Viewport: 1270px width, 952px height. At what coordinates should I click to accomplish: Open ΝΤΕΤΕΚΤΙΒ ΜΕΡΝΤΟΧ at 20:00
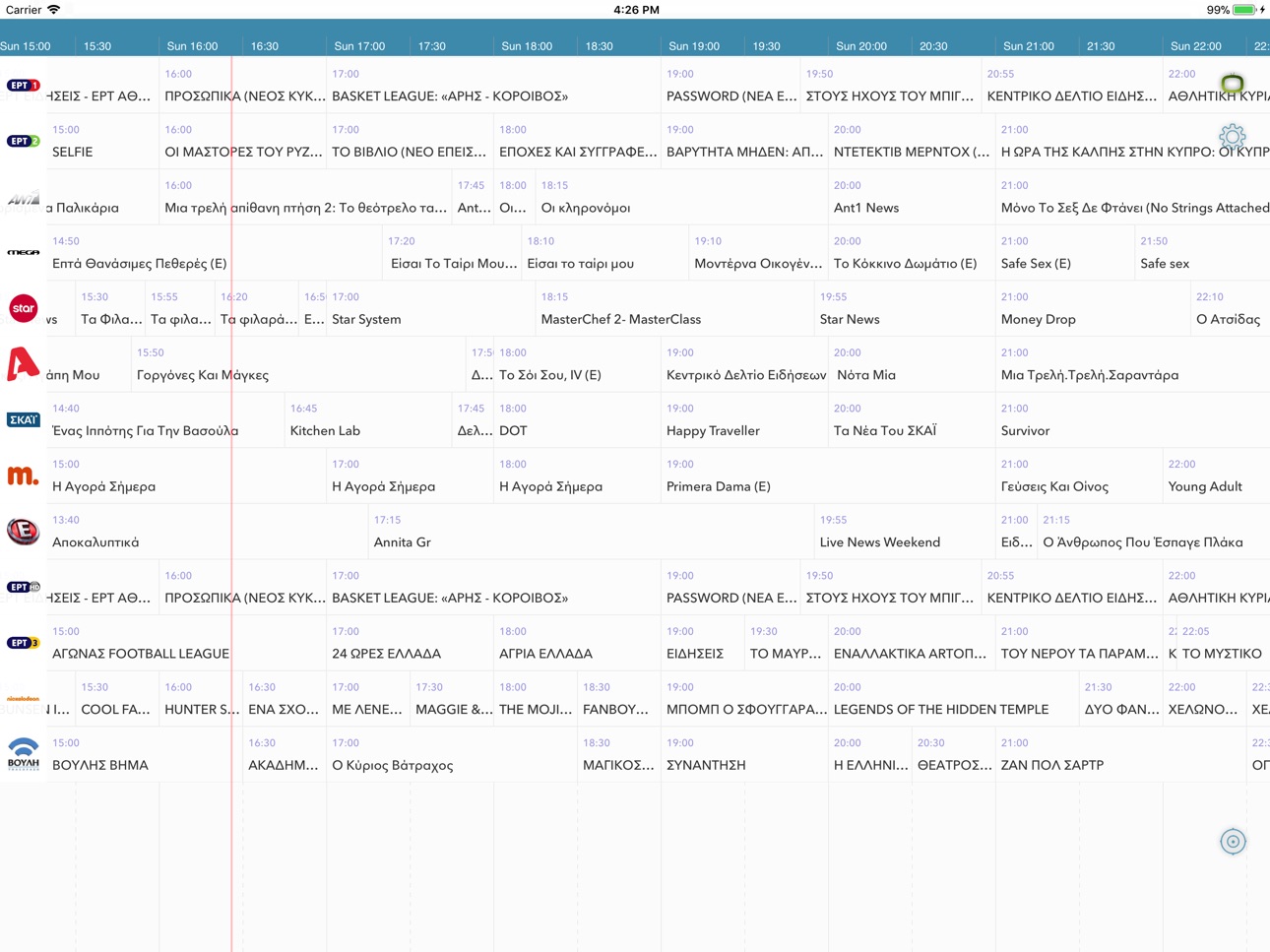[x=912, y=142]
